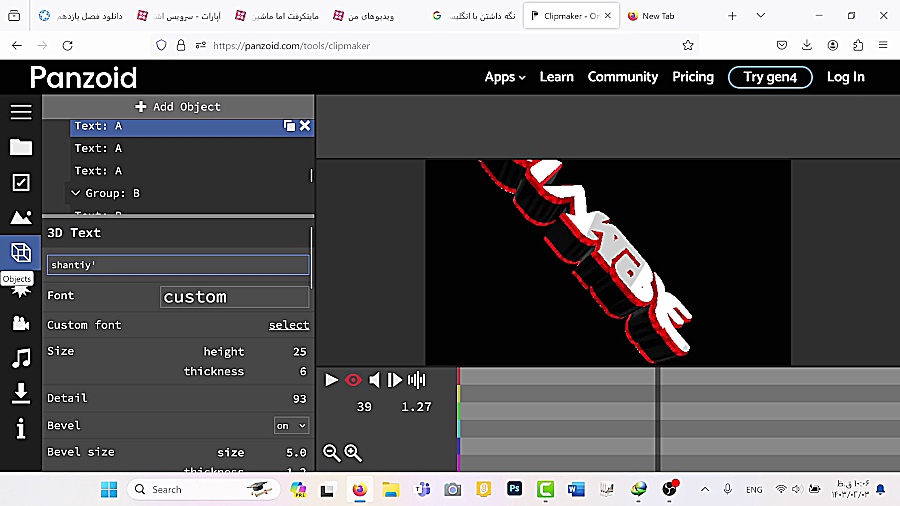The height and width of the screenshot is (506, 900).
Task: Zoom in the timeline
Action: [352, 453]
